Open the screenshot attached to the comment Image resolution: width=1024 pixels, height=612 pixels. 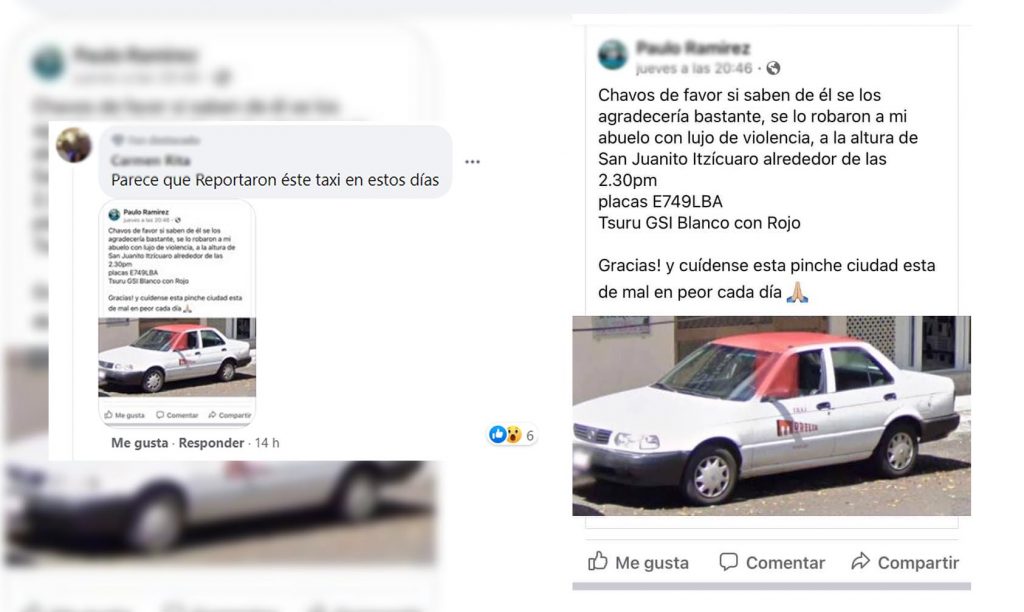pos(177,313)
